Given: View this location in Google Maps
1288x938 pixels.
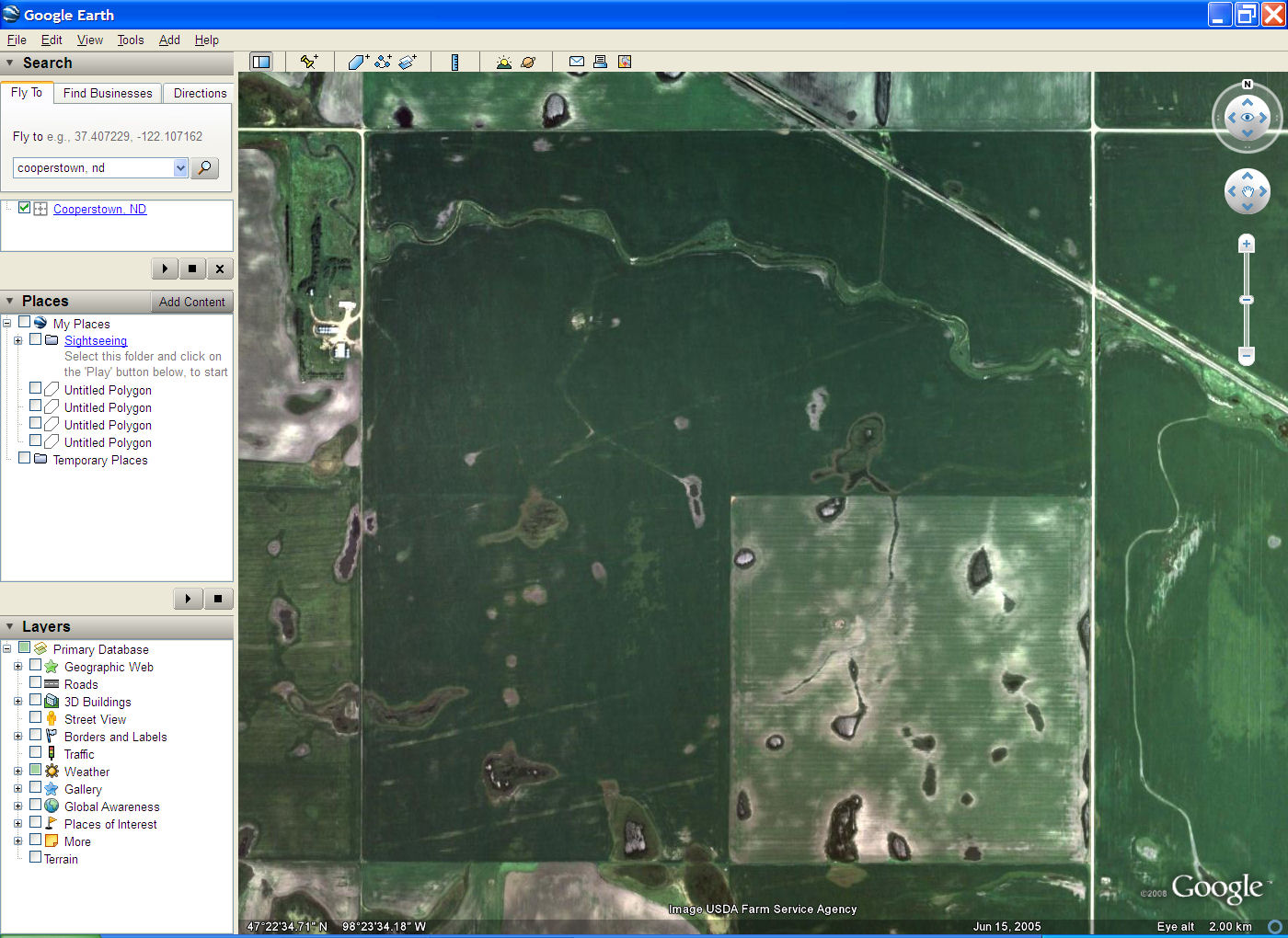Looking at the screenshot, I should [625, 62].
